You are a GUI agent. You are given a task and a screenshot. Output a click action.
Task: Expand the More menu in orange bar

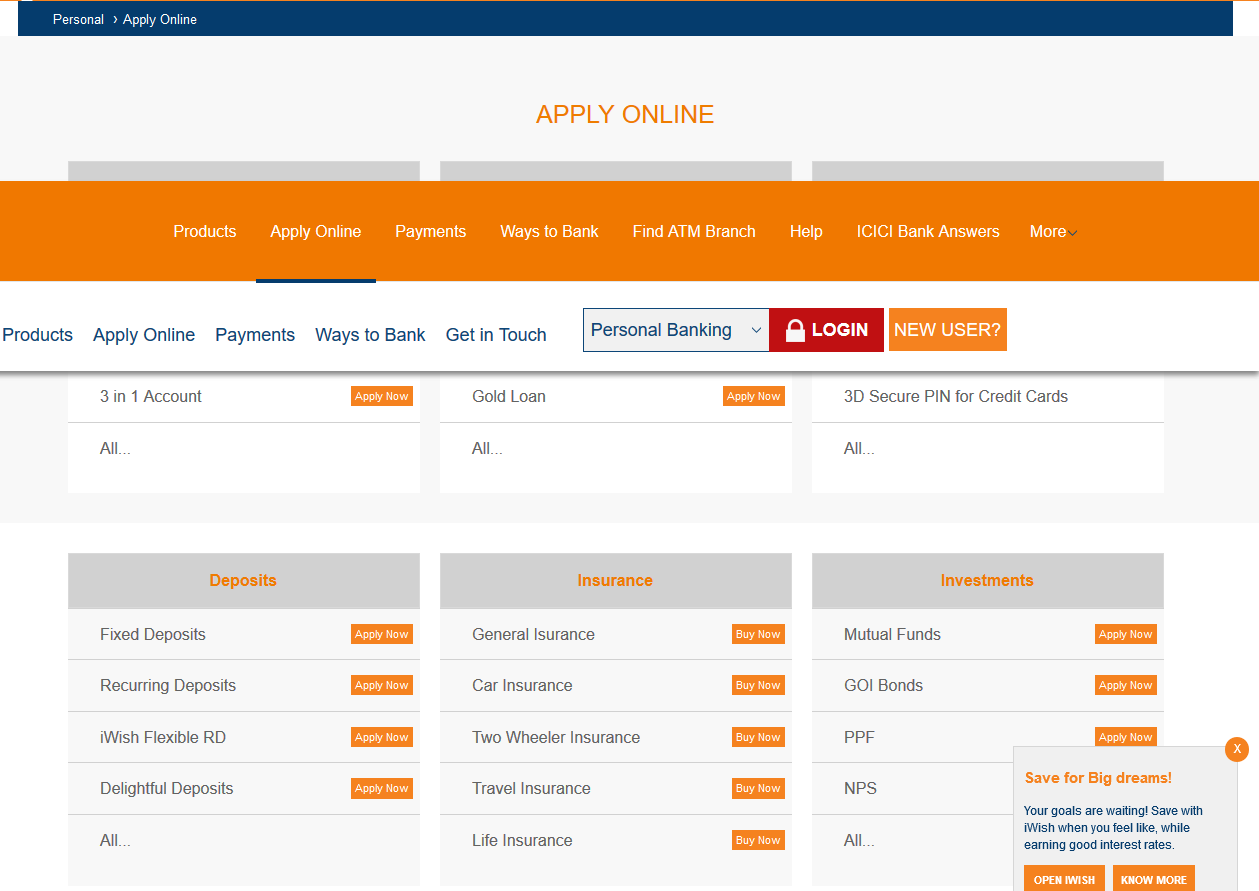(x=1053, y=232)
